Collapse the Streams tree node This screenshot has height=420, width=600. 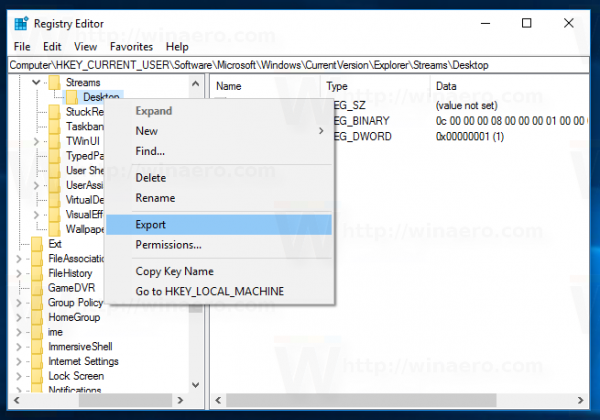point(36,82)
